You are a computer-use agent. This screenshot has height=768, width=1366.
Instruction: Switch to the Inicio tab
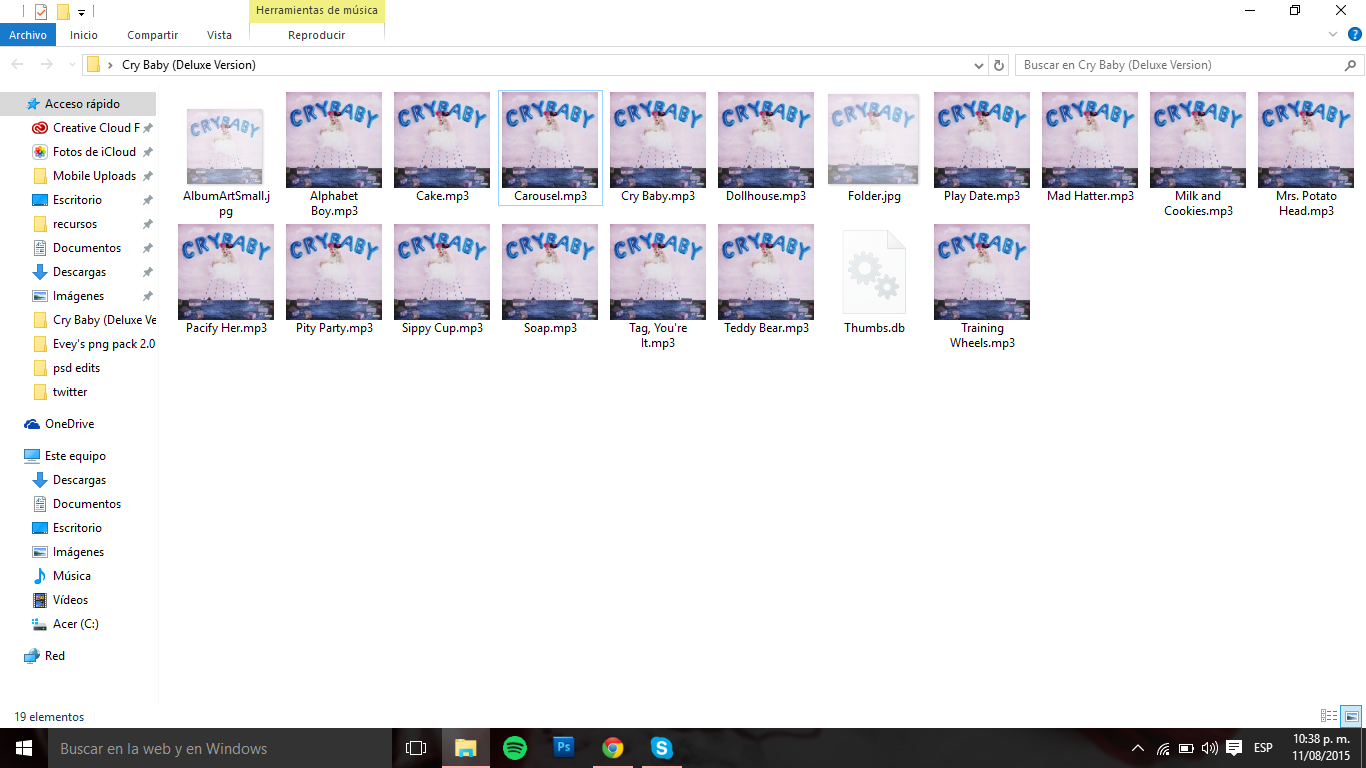click(x=84, y=35)
